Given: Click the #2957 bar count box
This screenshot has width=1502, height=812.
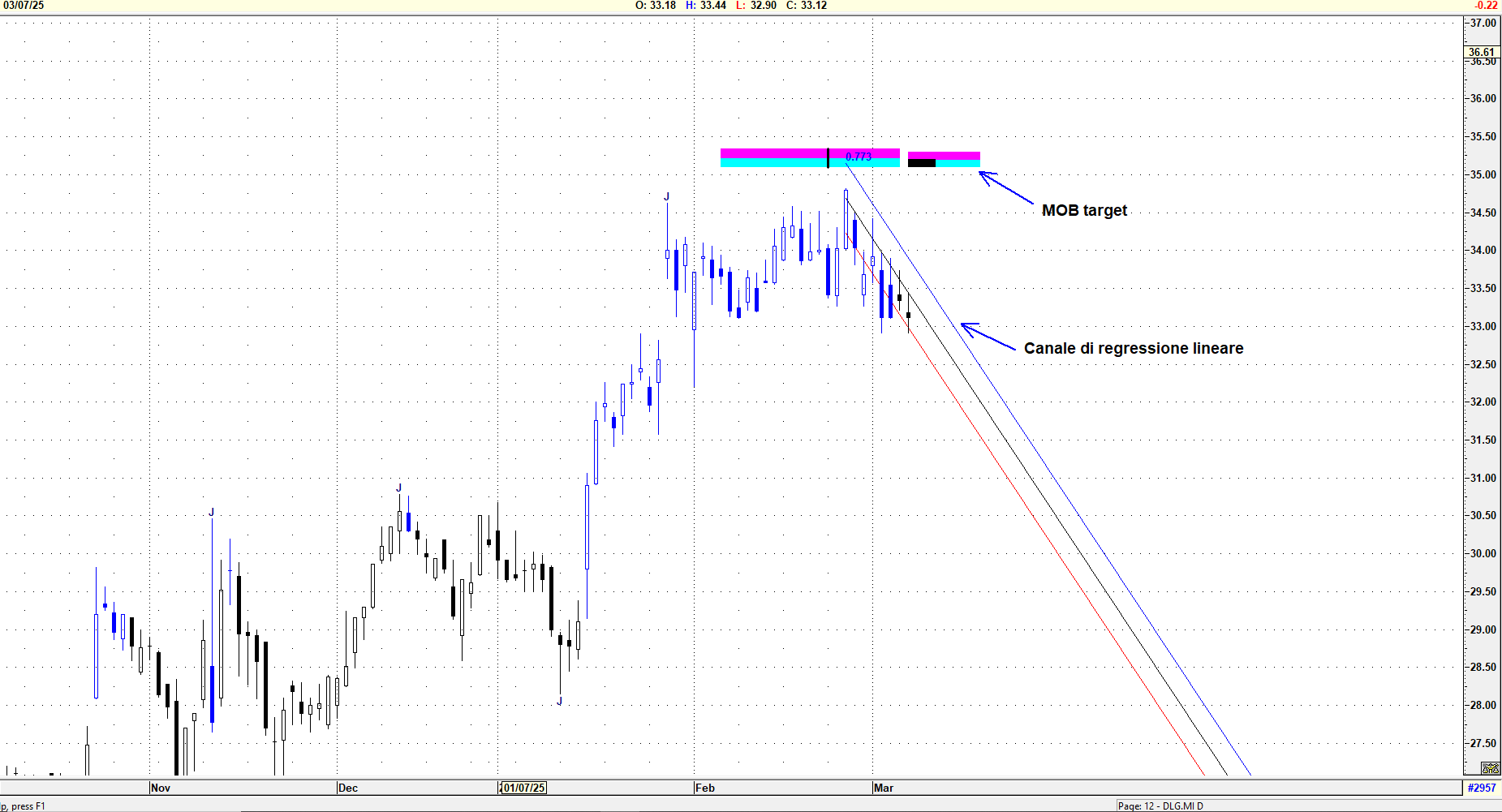Looking at the screenshot, I should [x=1481, y=788].
